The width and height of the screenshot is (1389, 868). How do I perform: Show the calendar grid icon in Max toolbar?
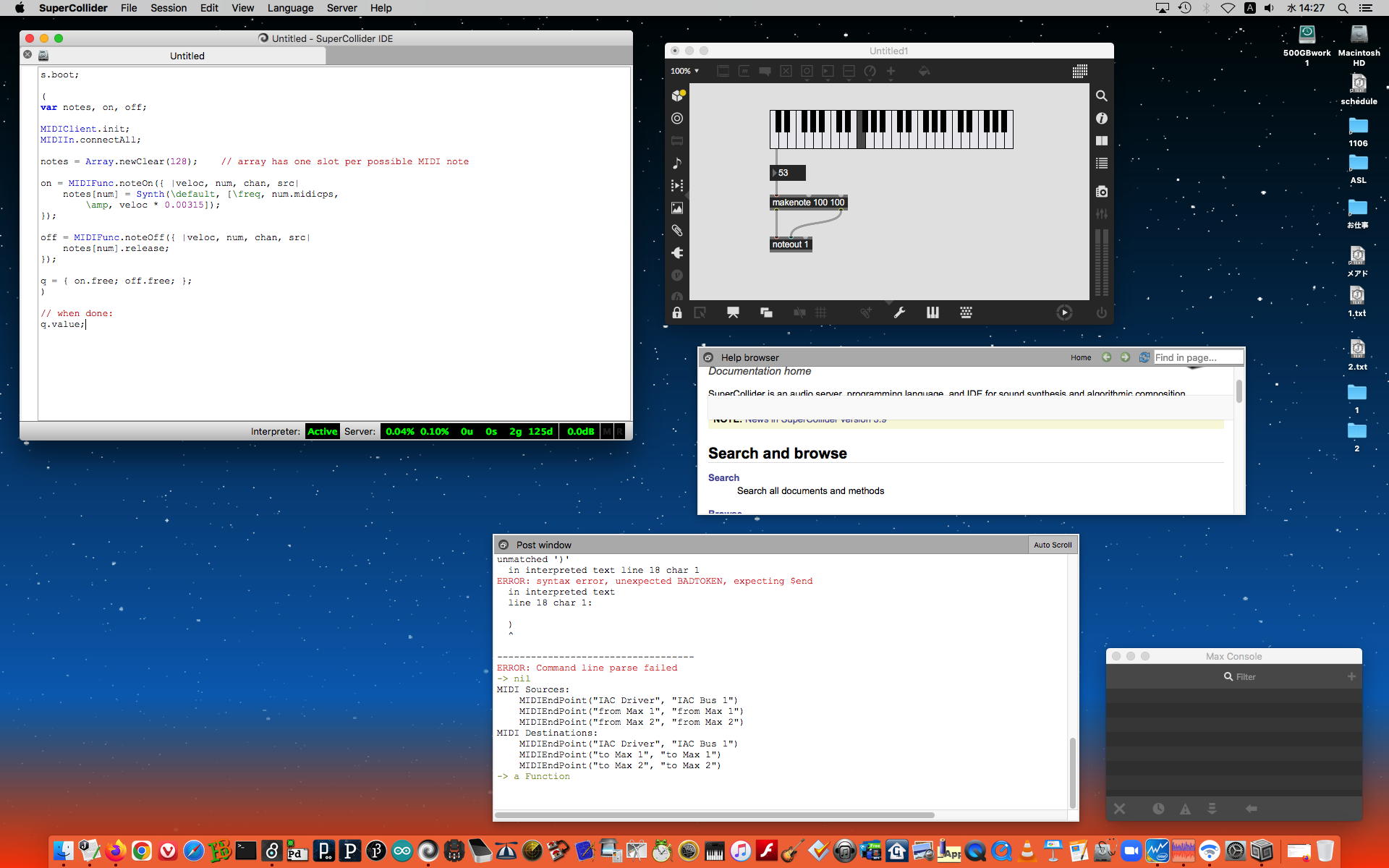[x=1079, y=71]
